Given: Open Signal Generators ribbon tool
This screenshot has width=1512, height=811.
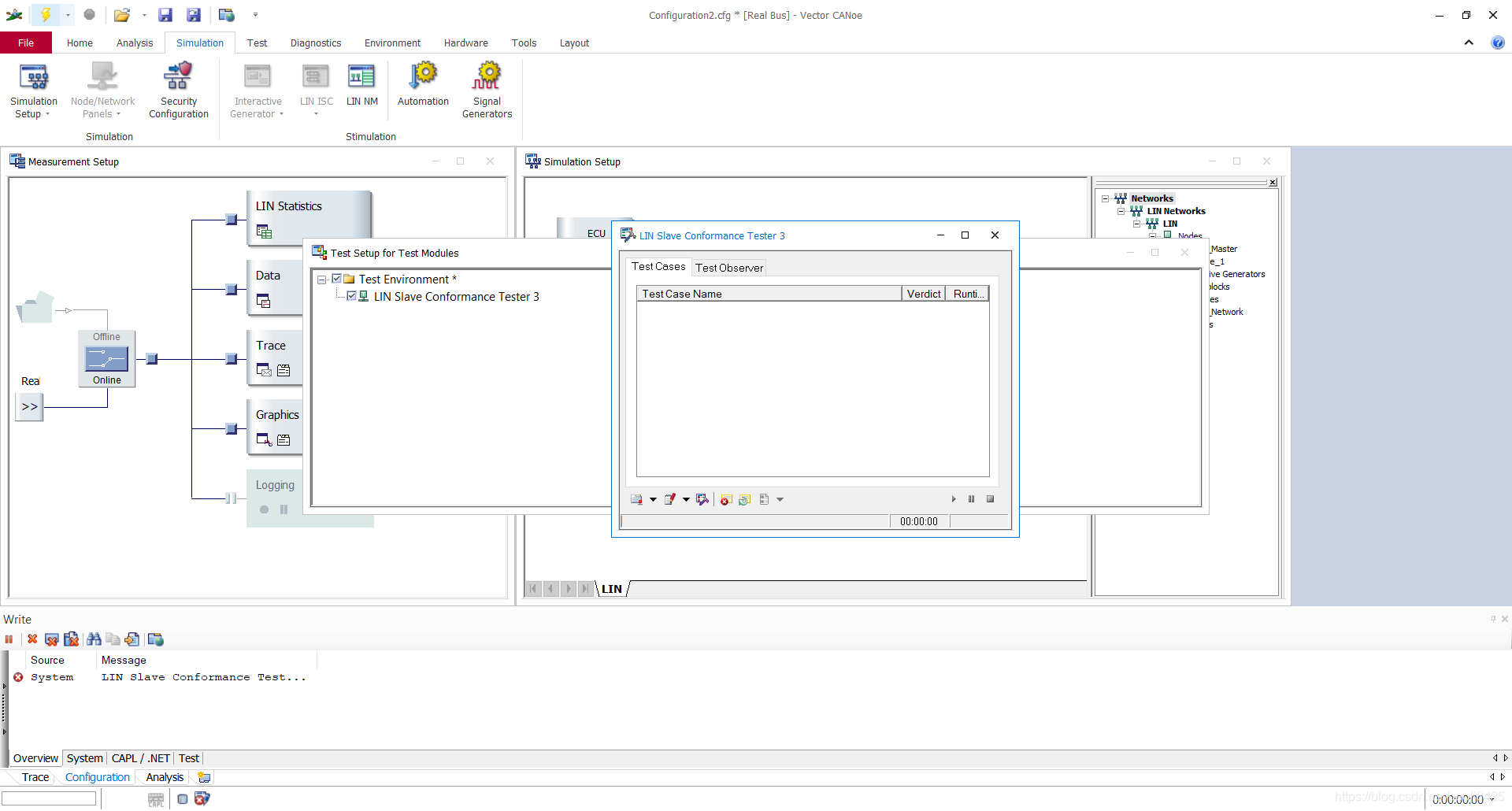Looking at the screenshot, I should (x=487, y=91).
